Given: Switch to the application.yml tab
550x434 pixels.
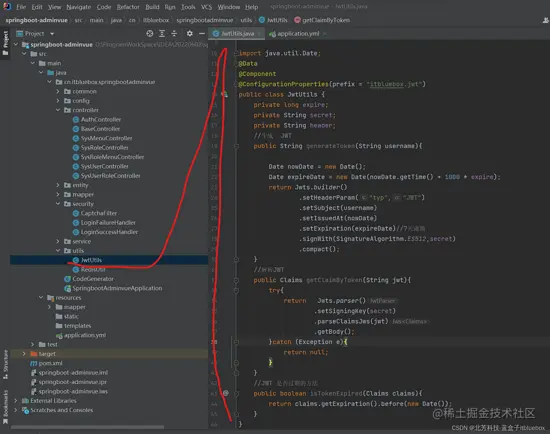Looking at the screenshot, I should click(x=297, y=34).
